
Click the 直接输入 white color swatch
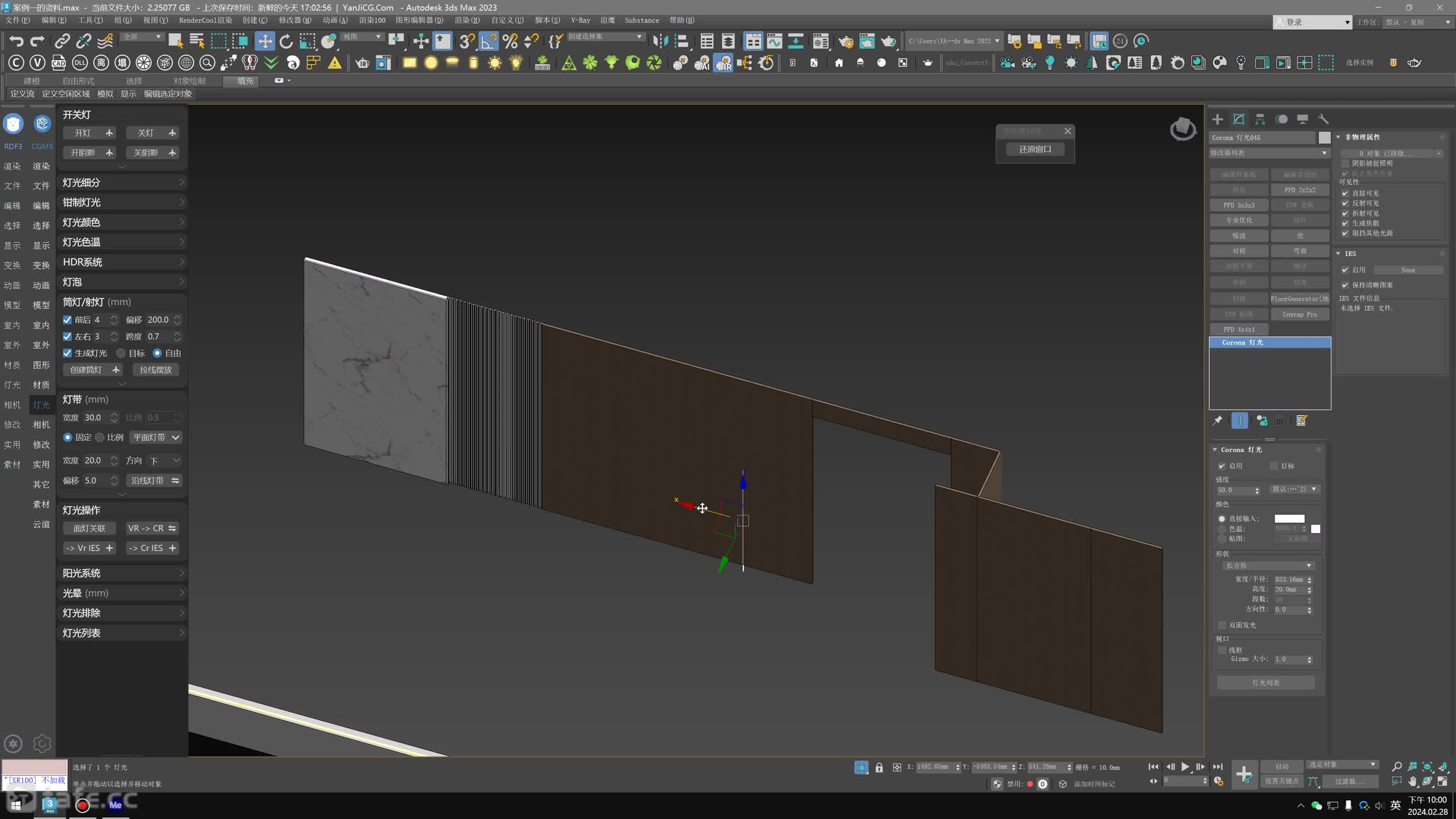click(x=1289, y=518)
